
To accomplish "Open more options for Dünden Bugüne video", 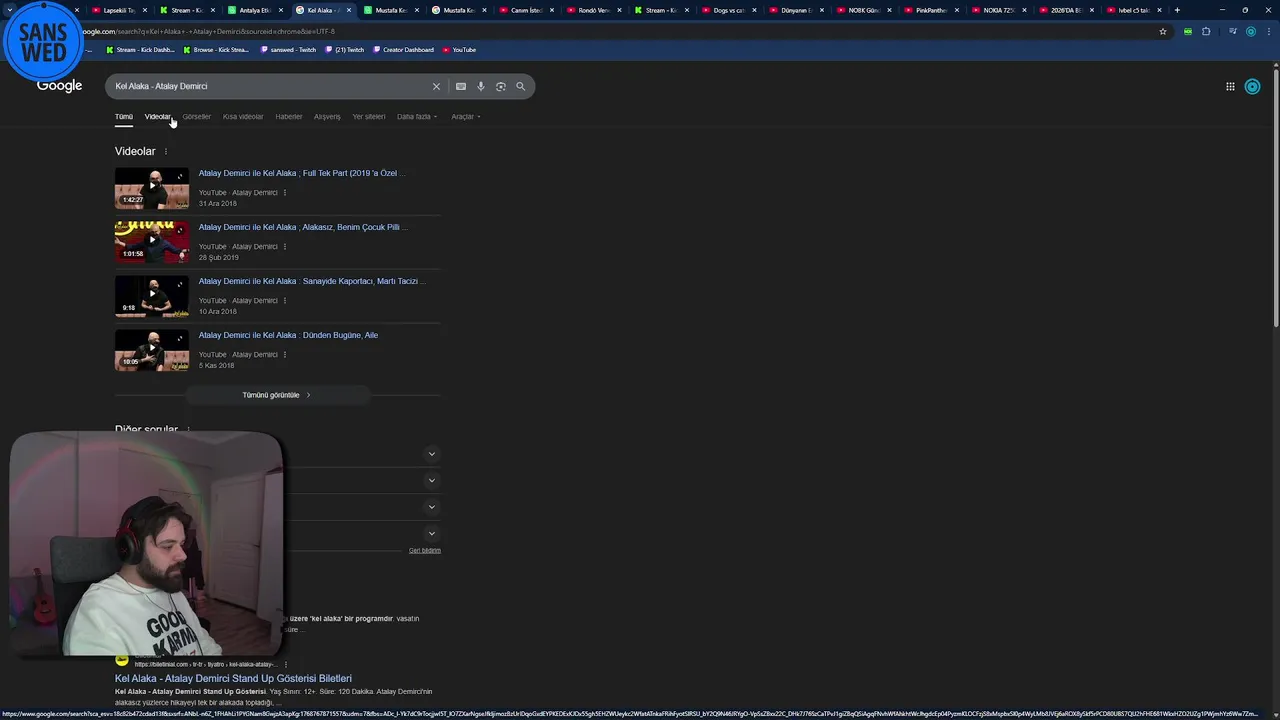I will tap(284, 354).
